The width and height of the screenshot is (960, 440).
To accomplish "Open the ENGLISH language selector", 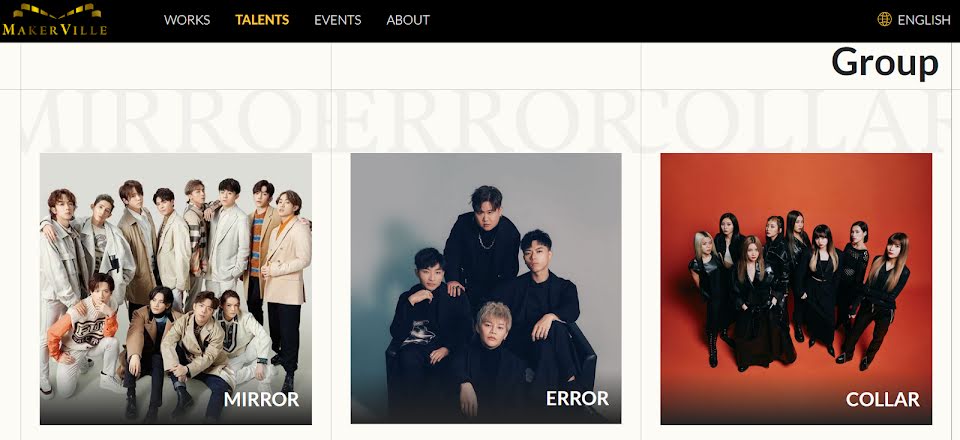I will point(923,20).
